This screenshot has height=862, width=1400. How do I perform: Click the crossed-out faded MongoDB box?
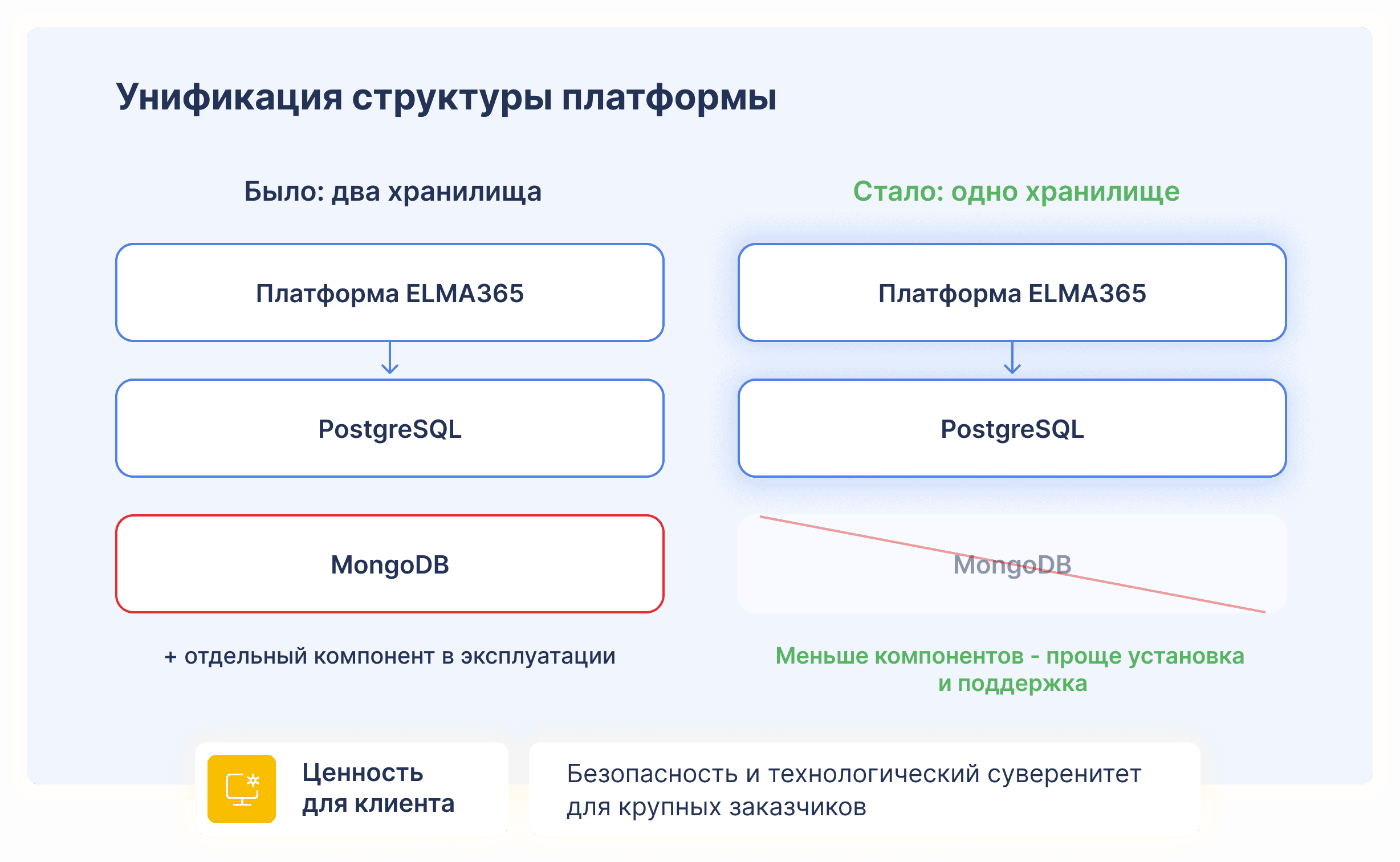(x=1012, y=564)
